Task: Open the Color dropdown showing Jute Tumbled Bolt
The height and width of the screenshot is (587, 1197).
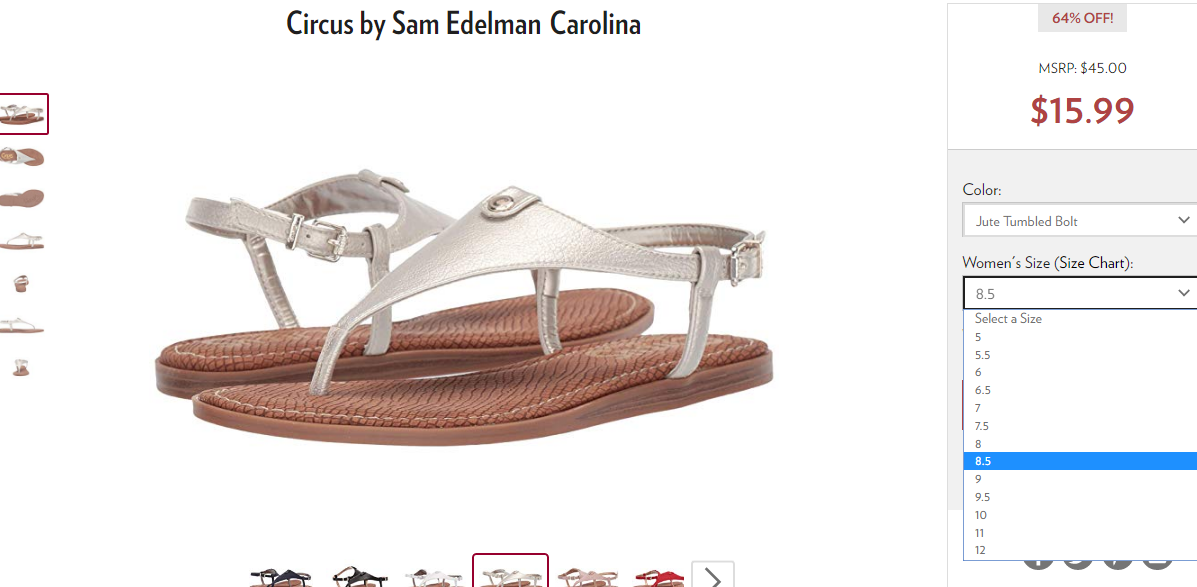Action: pyautogui.click(x=1079, y=221)
